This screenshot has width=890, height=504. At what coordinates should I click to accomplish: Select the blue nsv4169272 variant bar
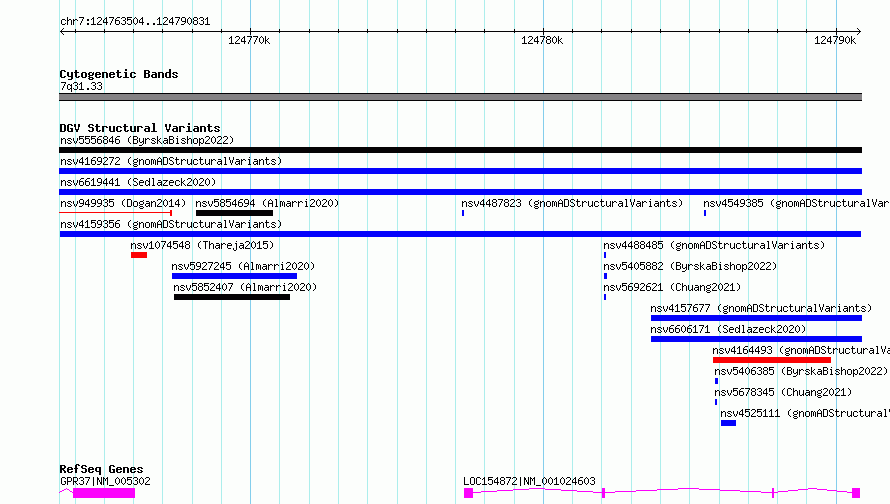[x=460, y=171]
